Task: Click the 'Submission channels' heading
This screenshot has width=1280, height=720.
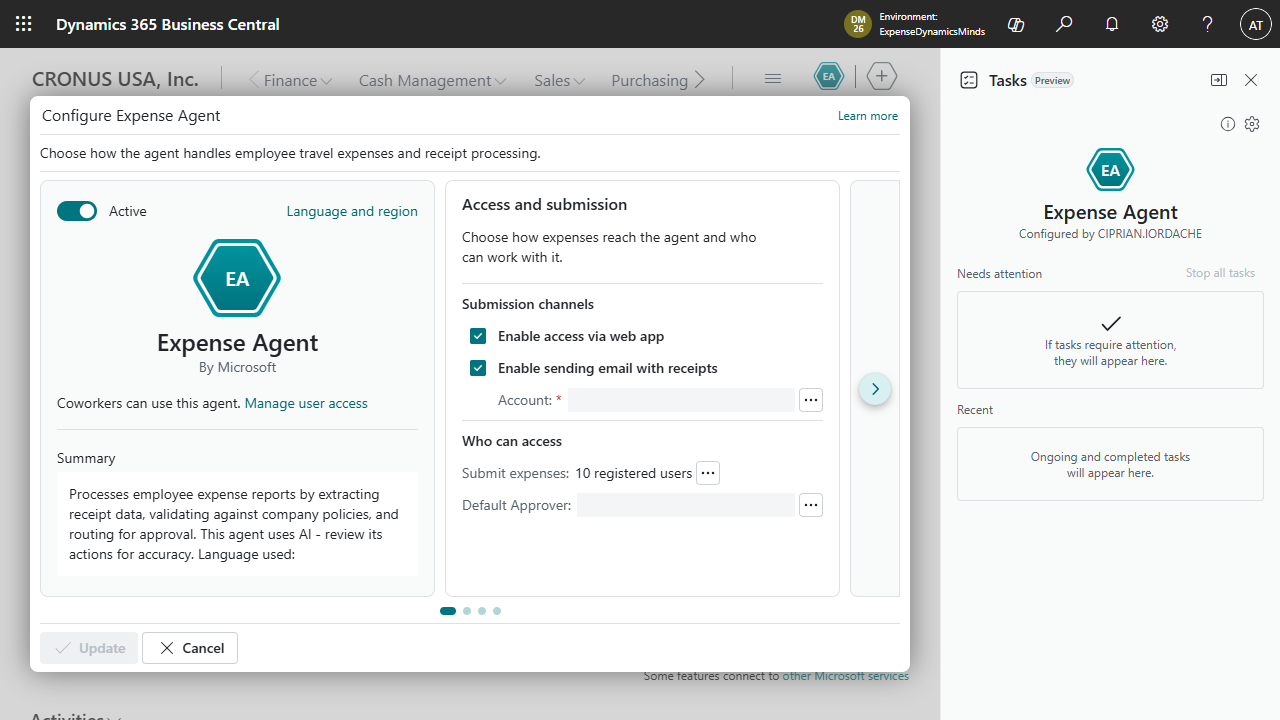Action: [x=528, y=304]
